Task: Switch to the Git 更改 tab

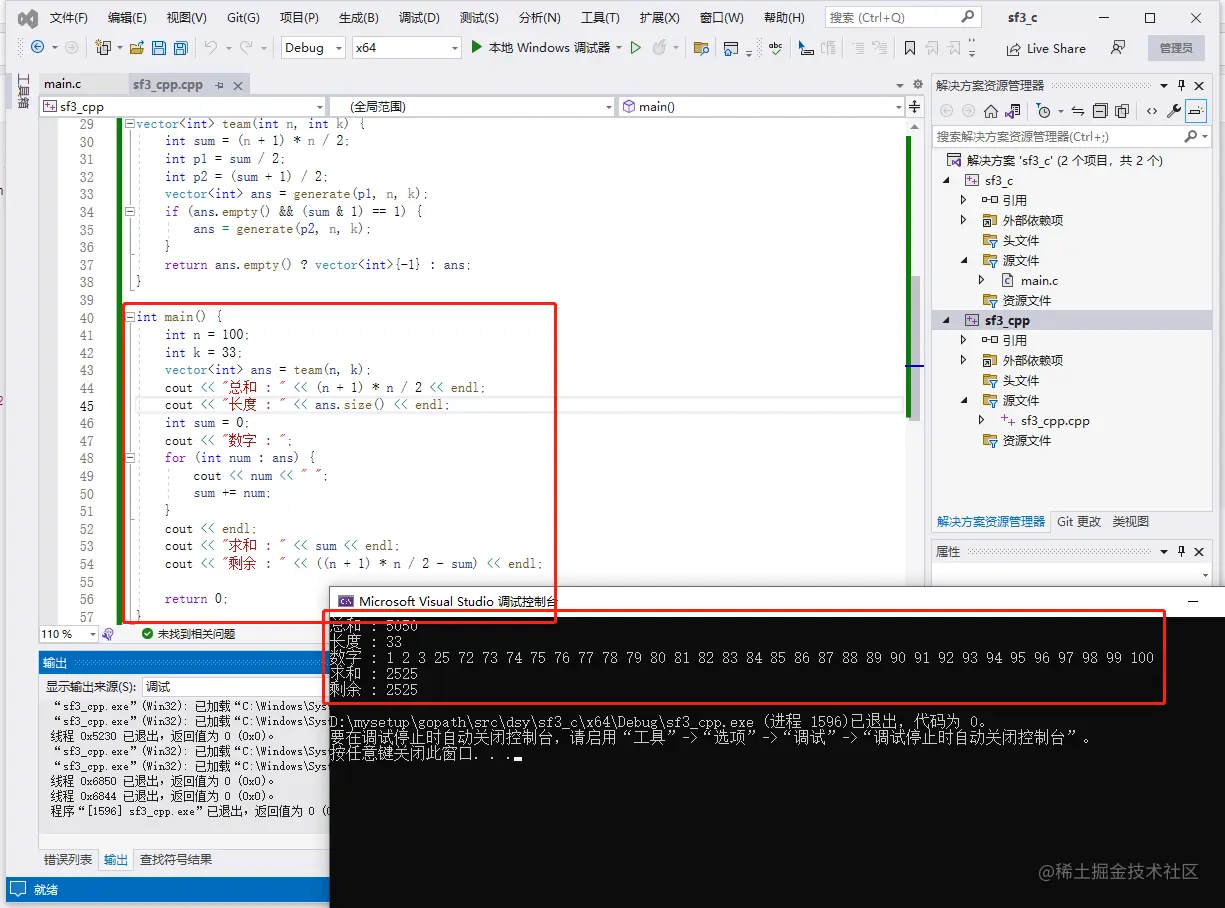Action: click(1079, 521)
